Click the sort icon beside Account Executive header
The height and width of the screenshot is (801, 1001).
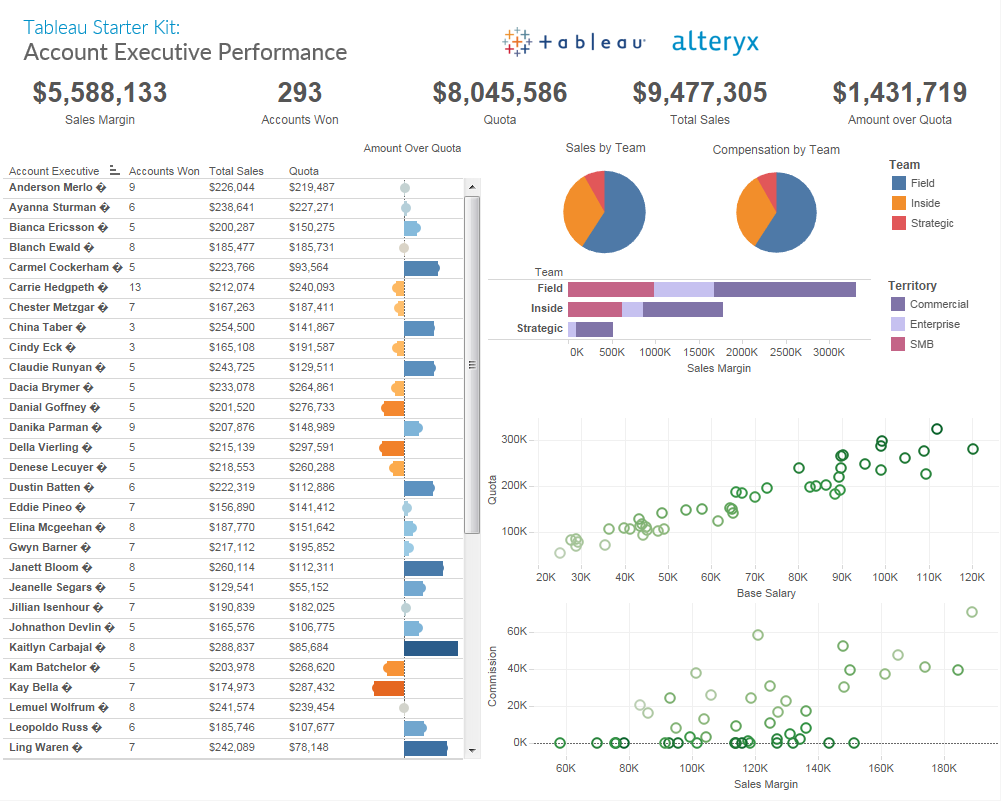coord(114,170)
